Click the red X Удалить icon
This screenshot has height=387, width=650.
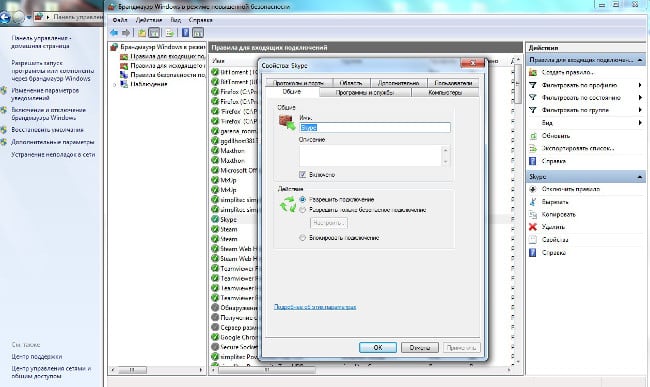pyautogui.click(x=533, y=227)
